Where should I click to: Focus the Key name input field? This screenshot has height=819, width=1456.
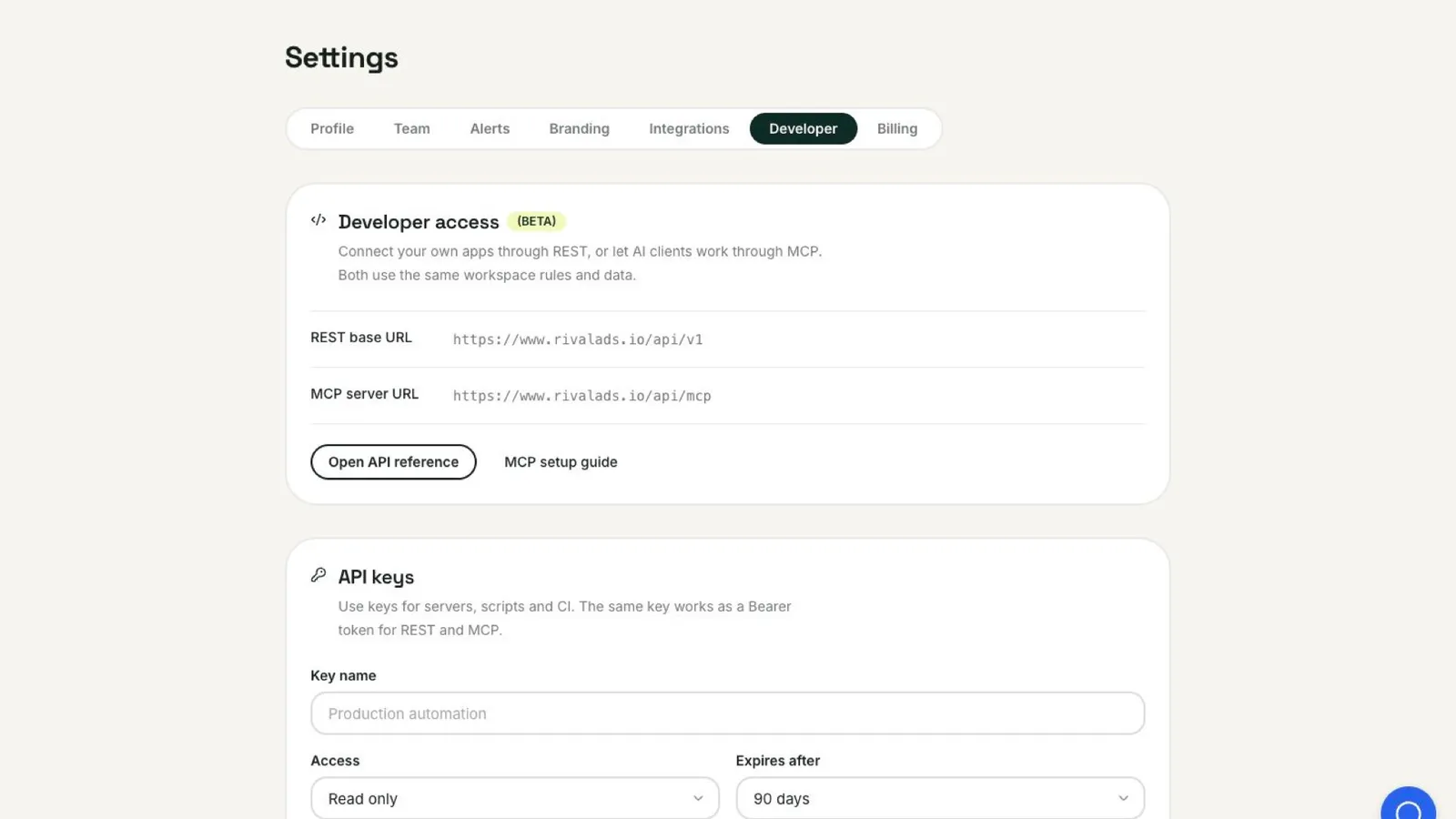tap(728, 713)
